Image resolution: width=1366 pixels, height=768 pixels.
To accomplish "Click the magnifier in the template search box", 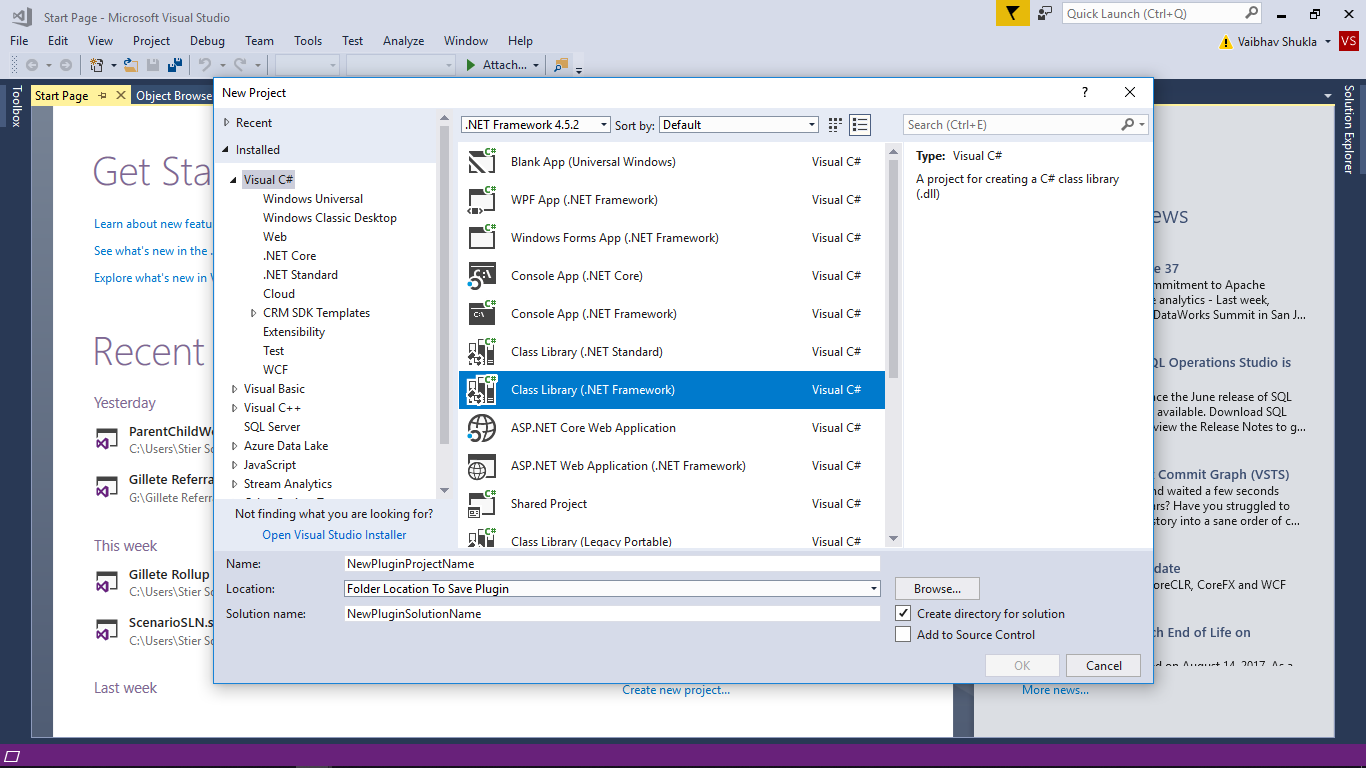I will (x=1129, y=124).
